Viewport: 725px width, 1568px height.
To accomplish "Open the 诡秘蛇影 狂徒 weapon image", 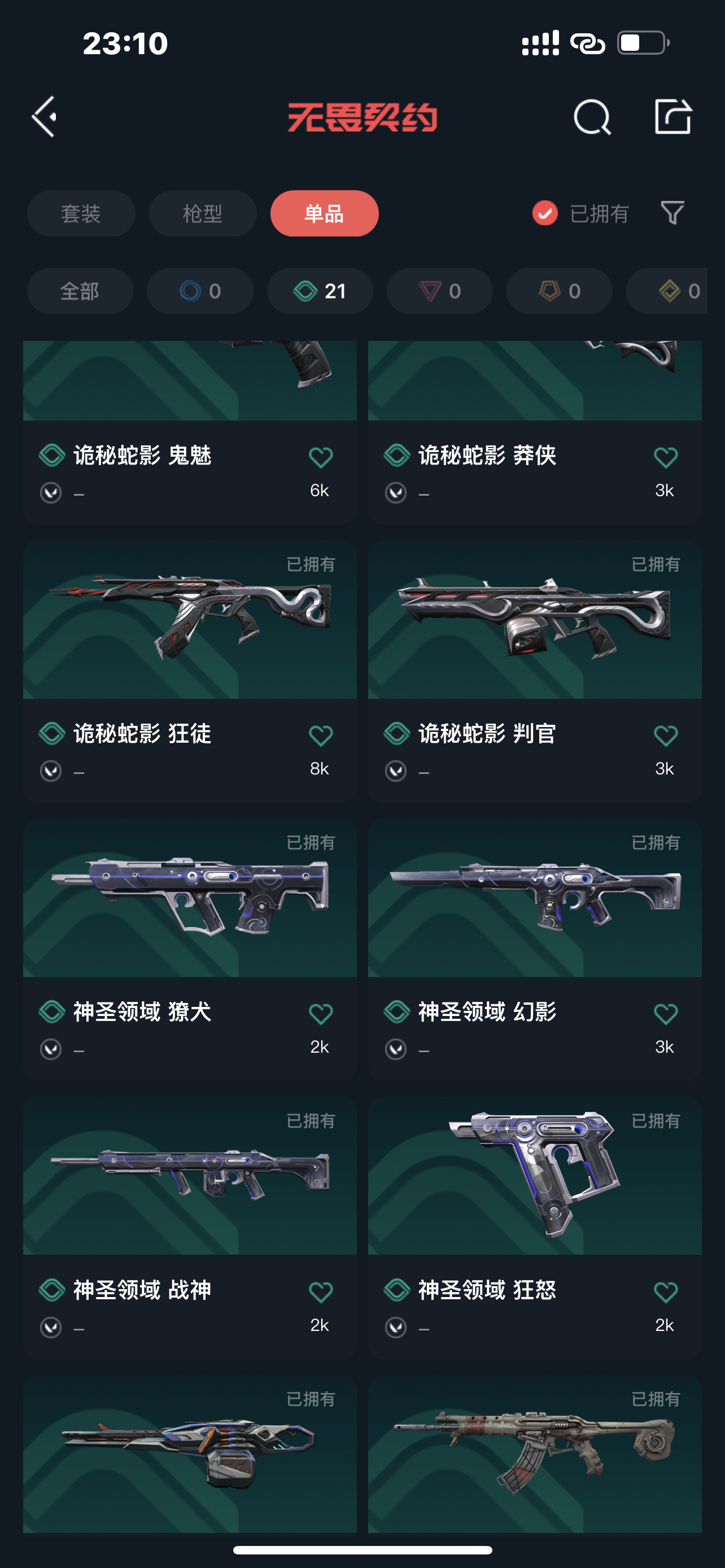I will pyautogui.click(x=190, y=620).
